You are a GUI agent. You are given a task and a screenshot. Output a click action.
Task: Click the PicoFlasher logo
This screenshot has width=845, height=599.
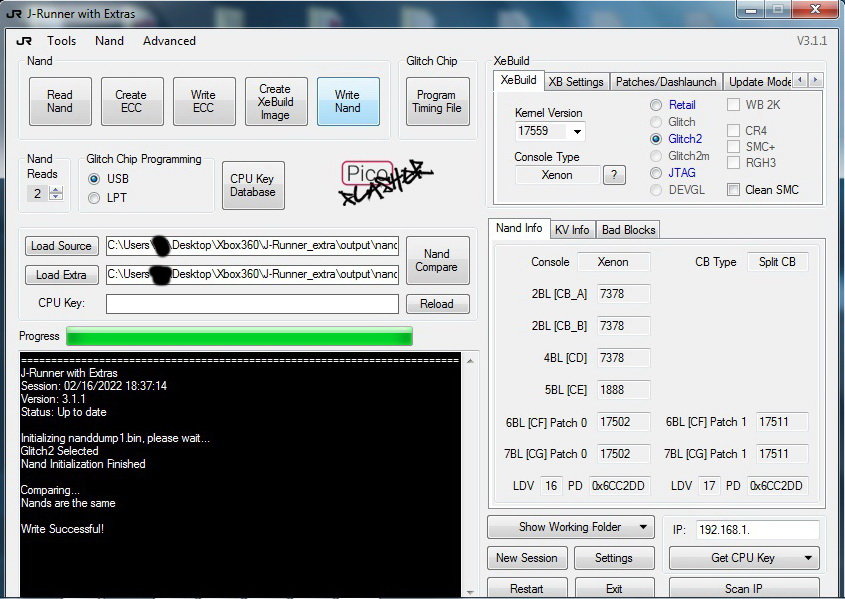point(386,182)
